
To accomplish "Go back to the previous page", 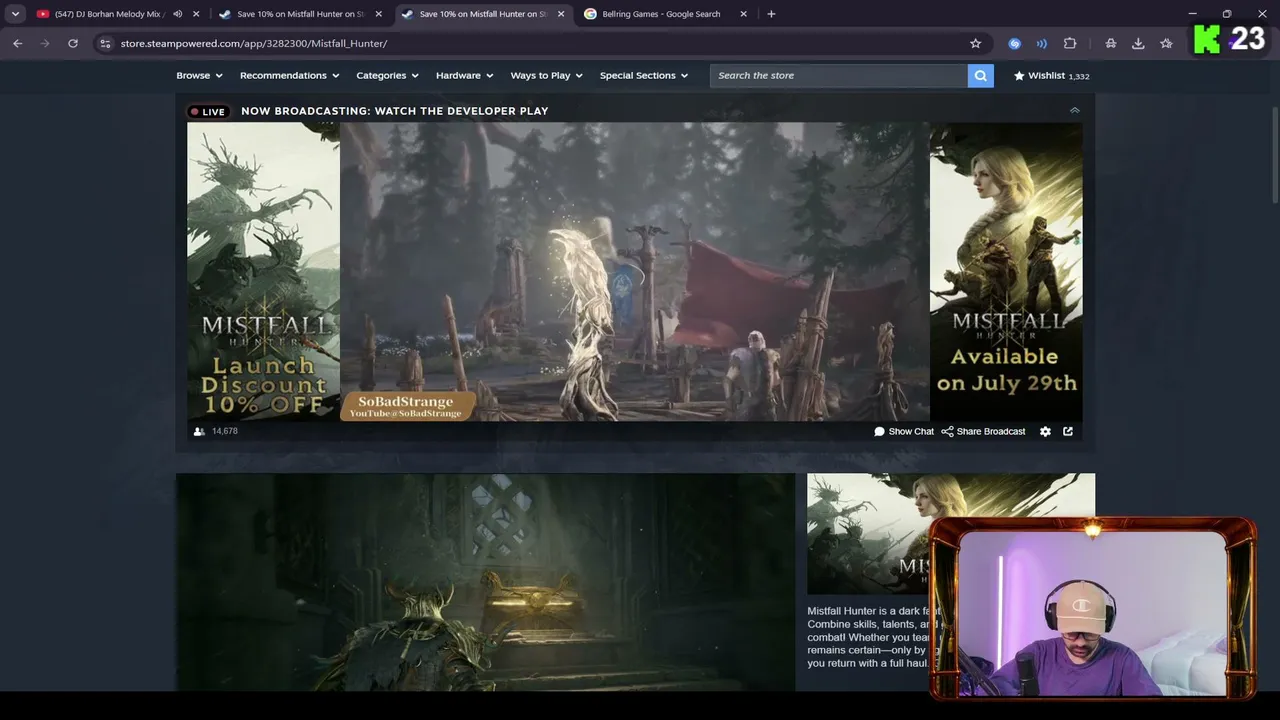I will point(18,43).
